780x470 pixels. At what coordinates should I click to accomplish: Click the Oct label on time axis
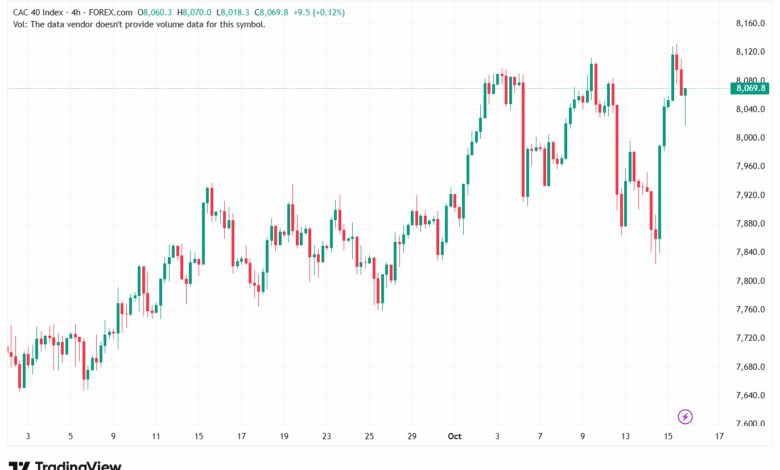coord(454,436)
